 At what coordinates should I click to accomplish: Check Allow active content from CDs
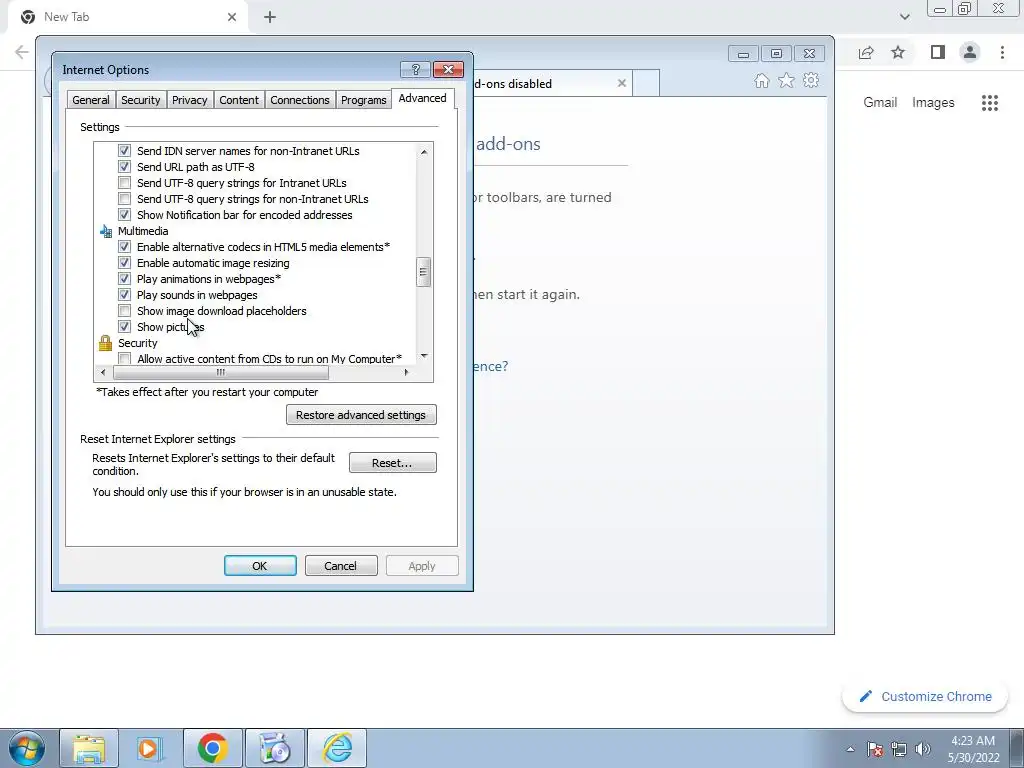tap(124, 359)
